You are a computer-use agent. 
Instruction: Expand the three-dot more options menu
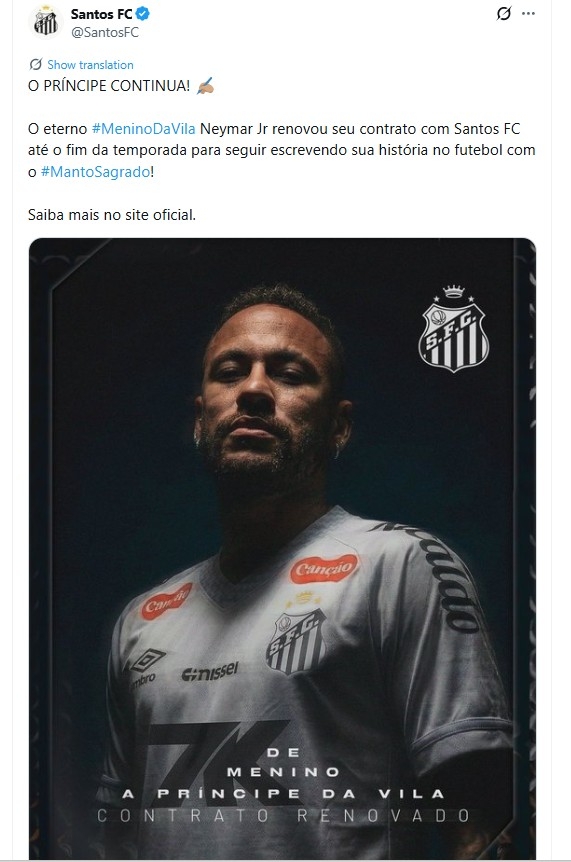tap(529, 14)
